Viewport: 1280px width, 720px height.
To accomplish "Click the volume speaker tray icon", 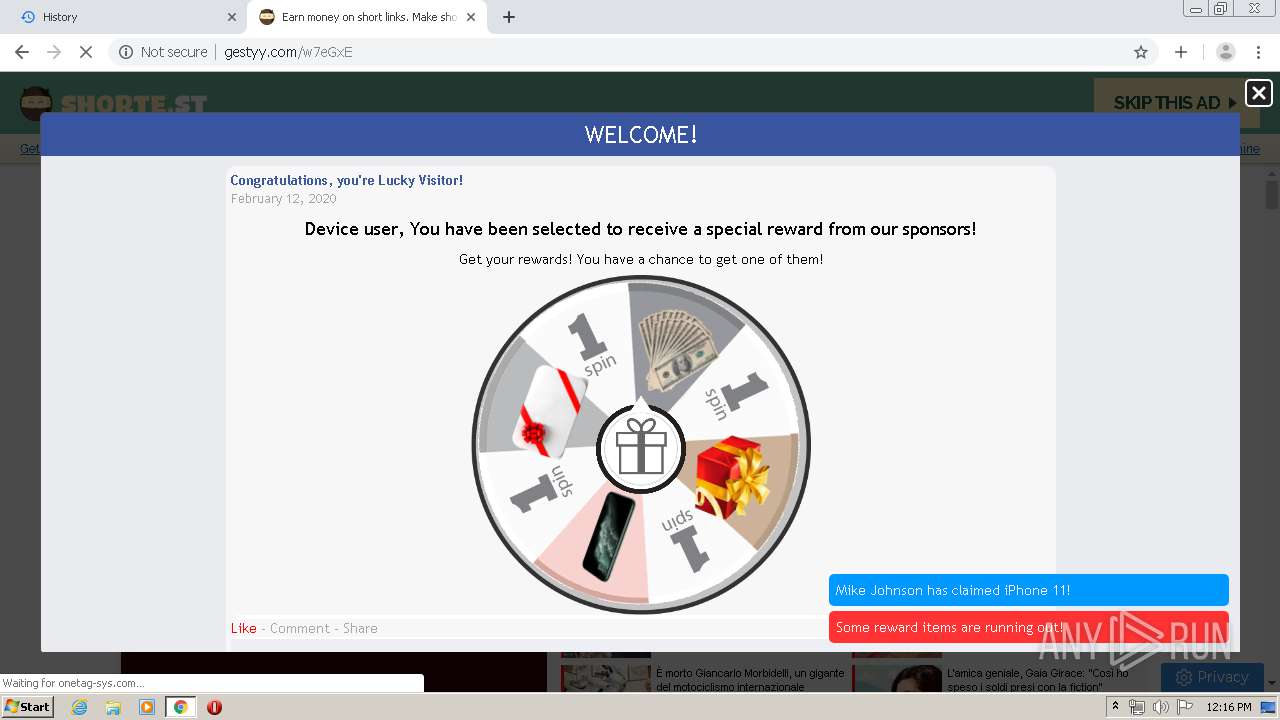I will pyautogui.click(x=1160, y=707).
